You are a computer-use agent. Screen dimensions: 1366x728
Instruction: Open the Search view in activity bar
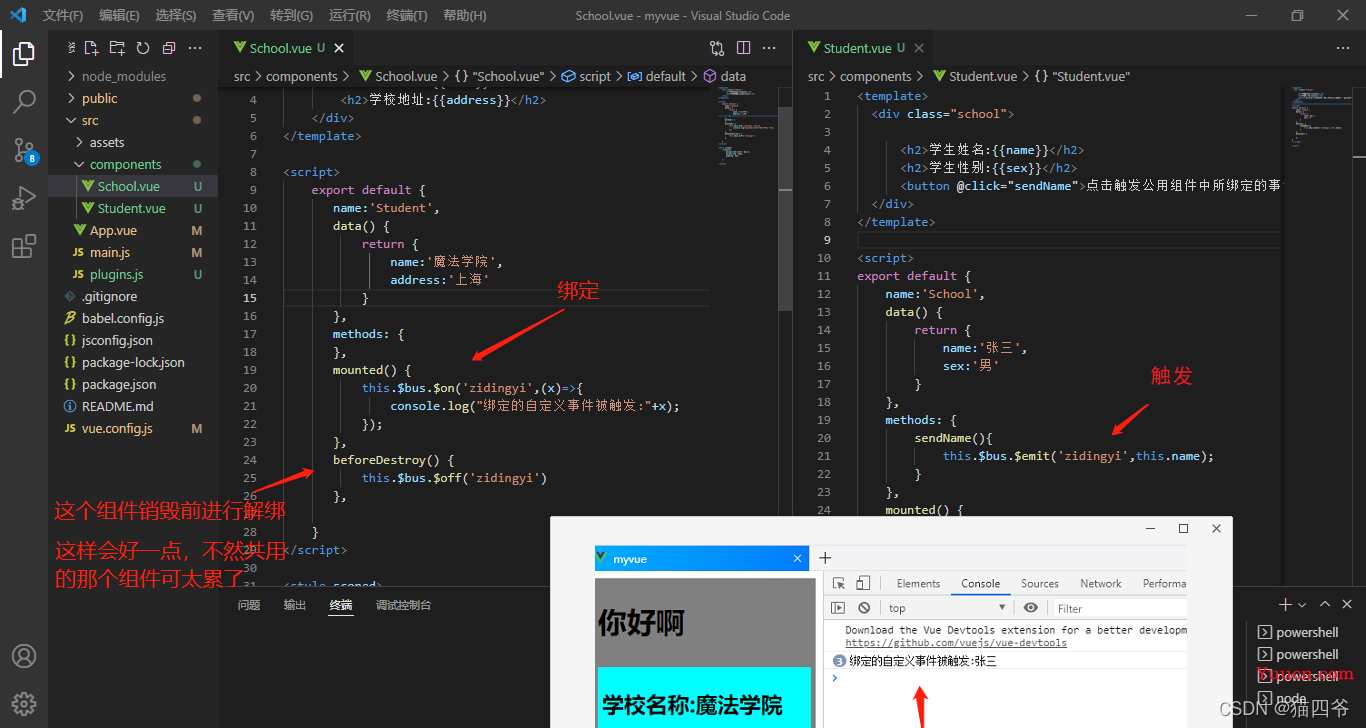point(24,101)
